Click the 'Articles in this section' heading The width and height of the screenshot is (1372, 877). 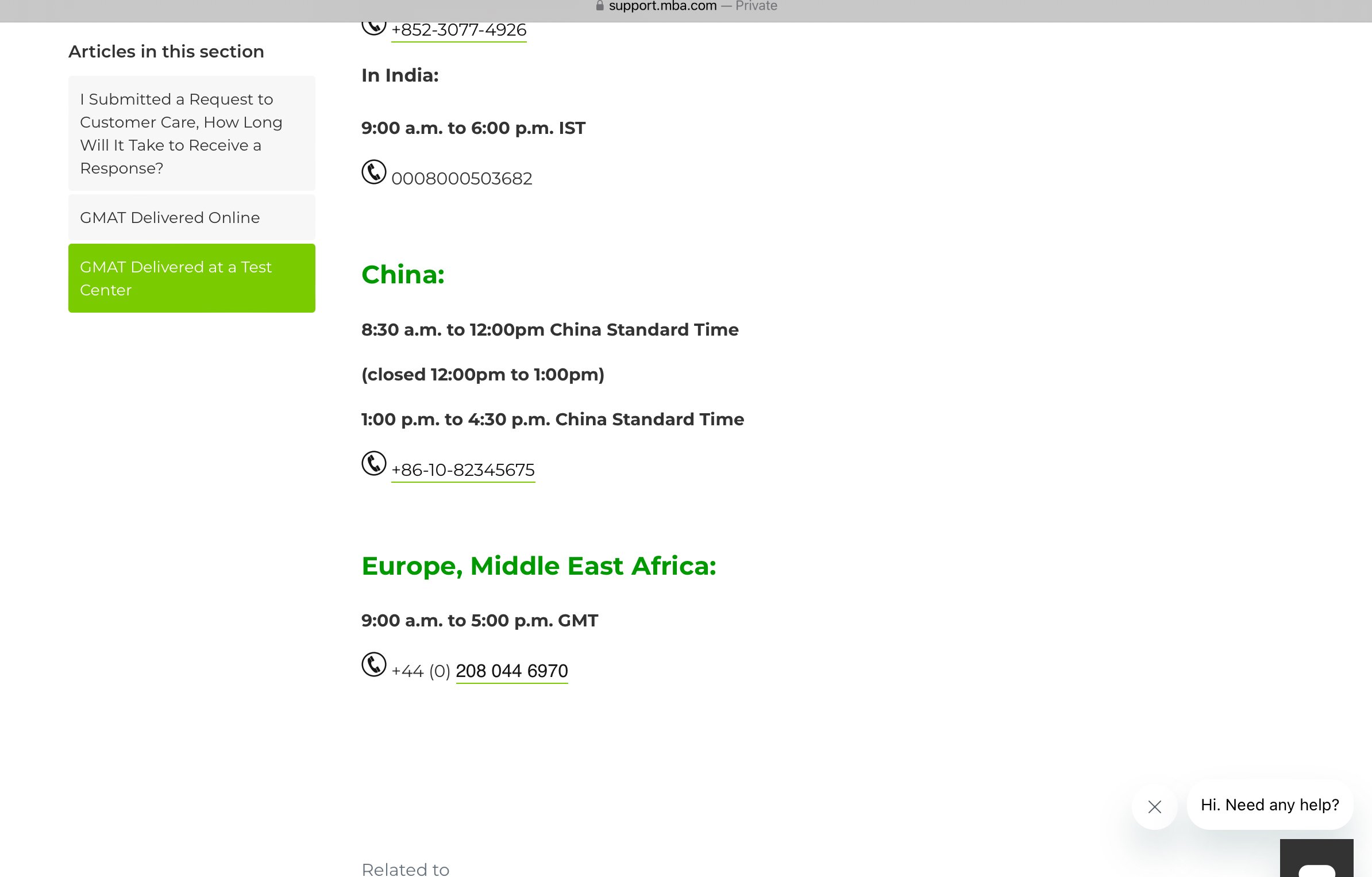click(166, 52)
